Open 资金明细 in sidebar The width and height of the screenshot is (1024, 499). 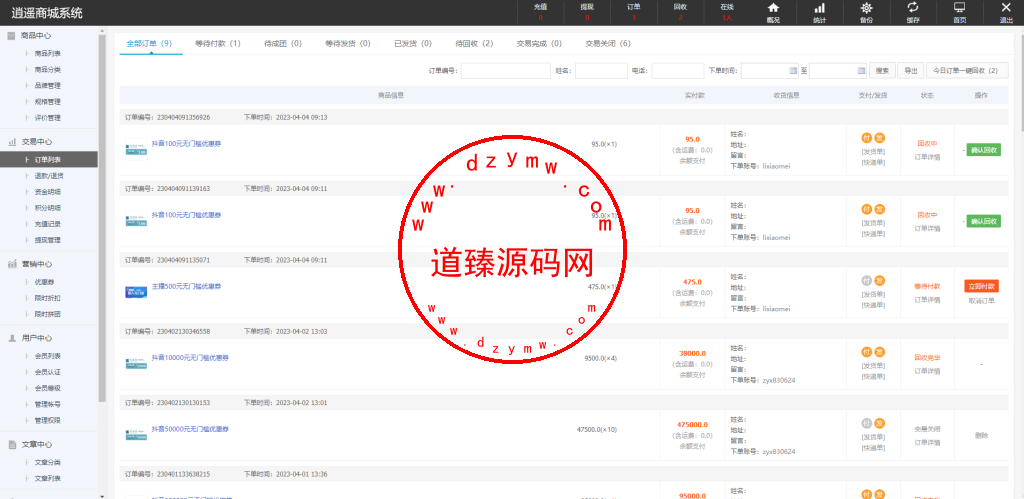(50, 191)
